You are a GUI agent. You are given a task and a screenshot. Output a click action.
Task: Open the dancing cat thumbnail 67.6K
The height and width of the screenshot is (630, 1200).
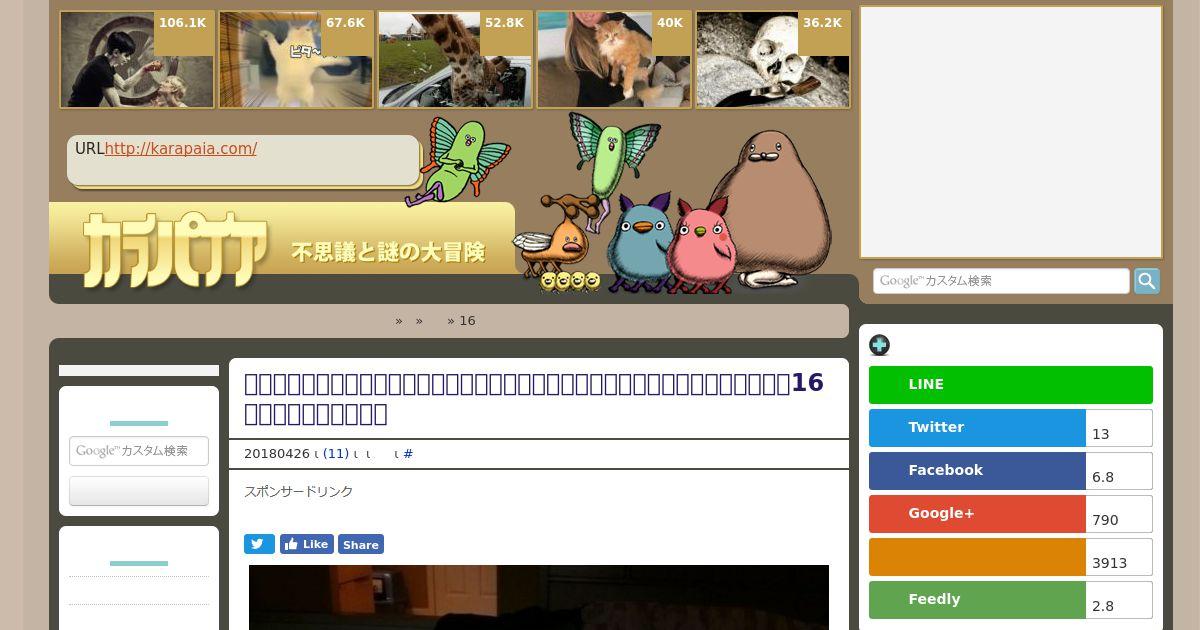296,60
